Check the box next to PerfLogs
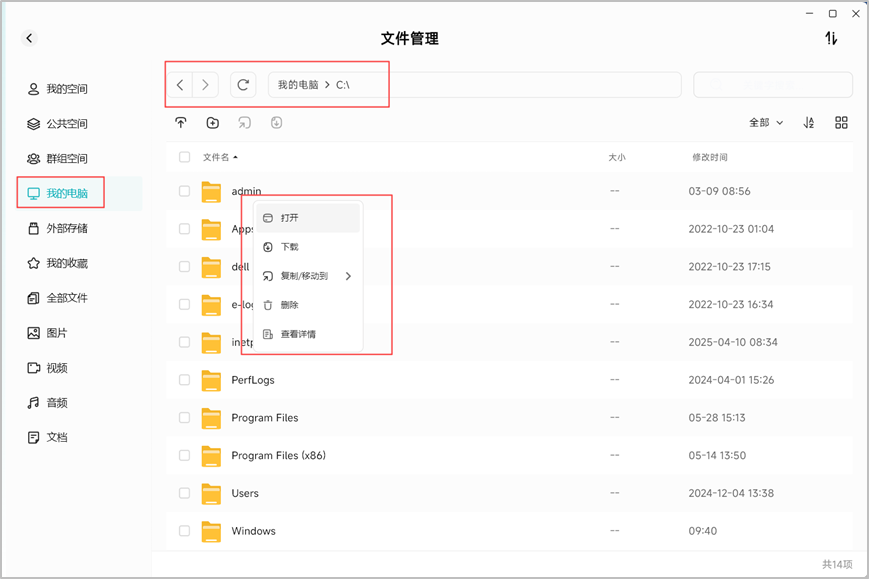 pyautogui.click(x=185, y=380)
